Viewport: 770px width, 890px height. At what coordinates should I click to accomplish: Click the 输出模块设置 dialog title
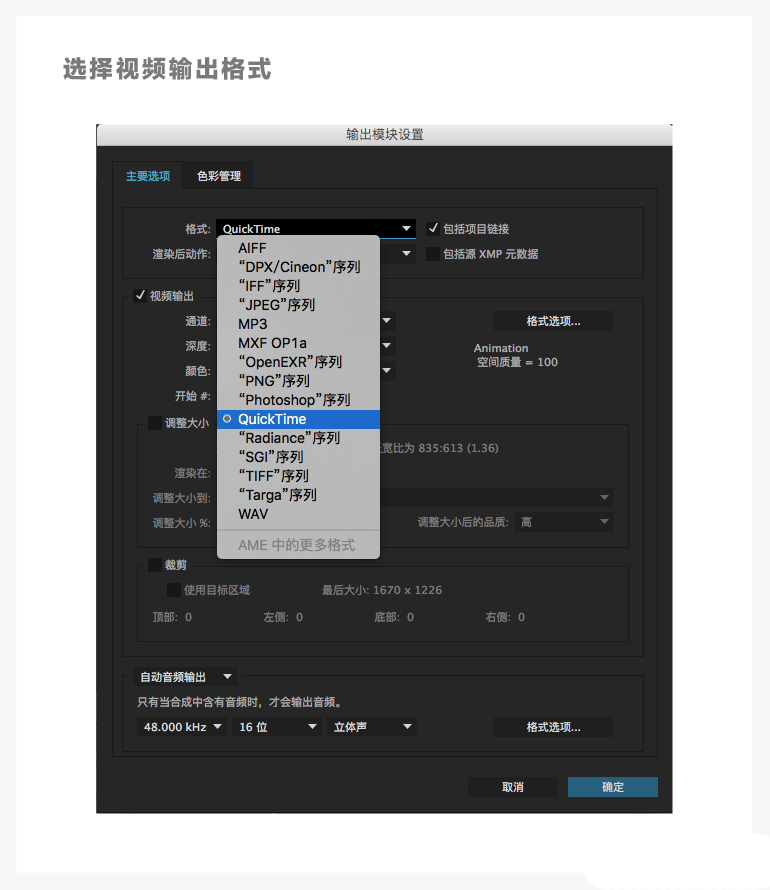coord(385,135)
